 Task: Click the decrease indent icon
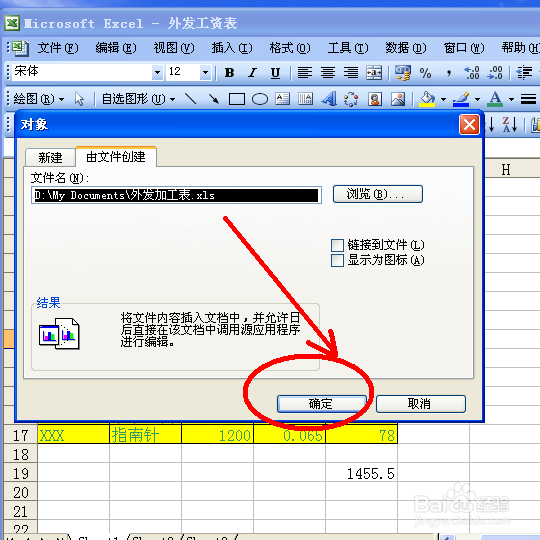[x=524, y=73]
